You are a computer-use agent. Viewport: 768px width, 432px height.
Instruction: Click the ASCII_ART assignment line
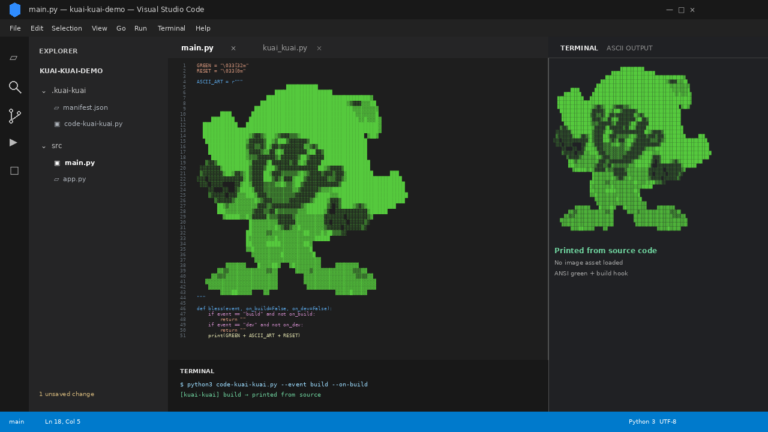point(219,82)
